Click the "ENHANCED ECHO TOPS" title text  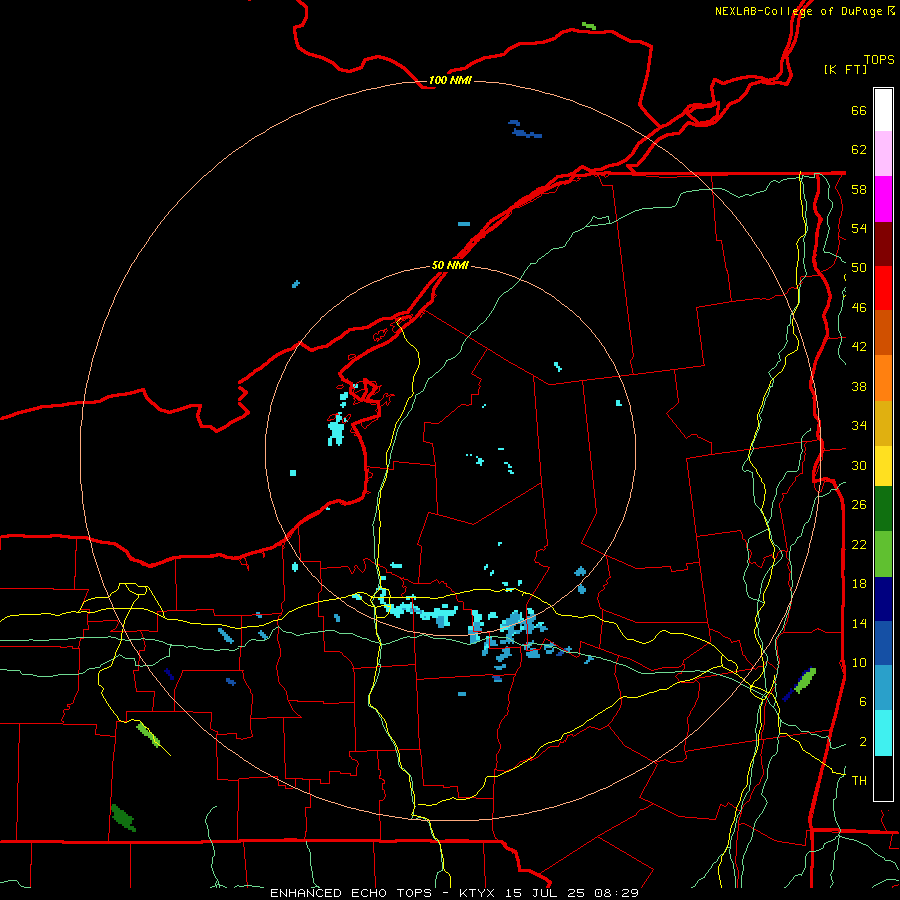[351, 893]
